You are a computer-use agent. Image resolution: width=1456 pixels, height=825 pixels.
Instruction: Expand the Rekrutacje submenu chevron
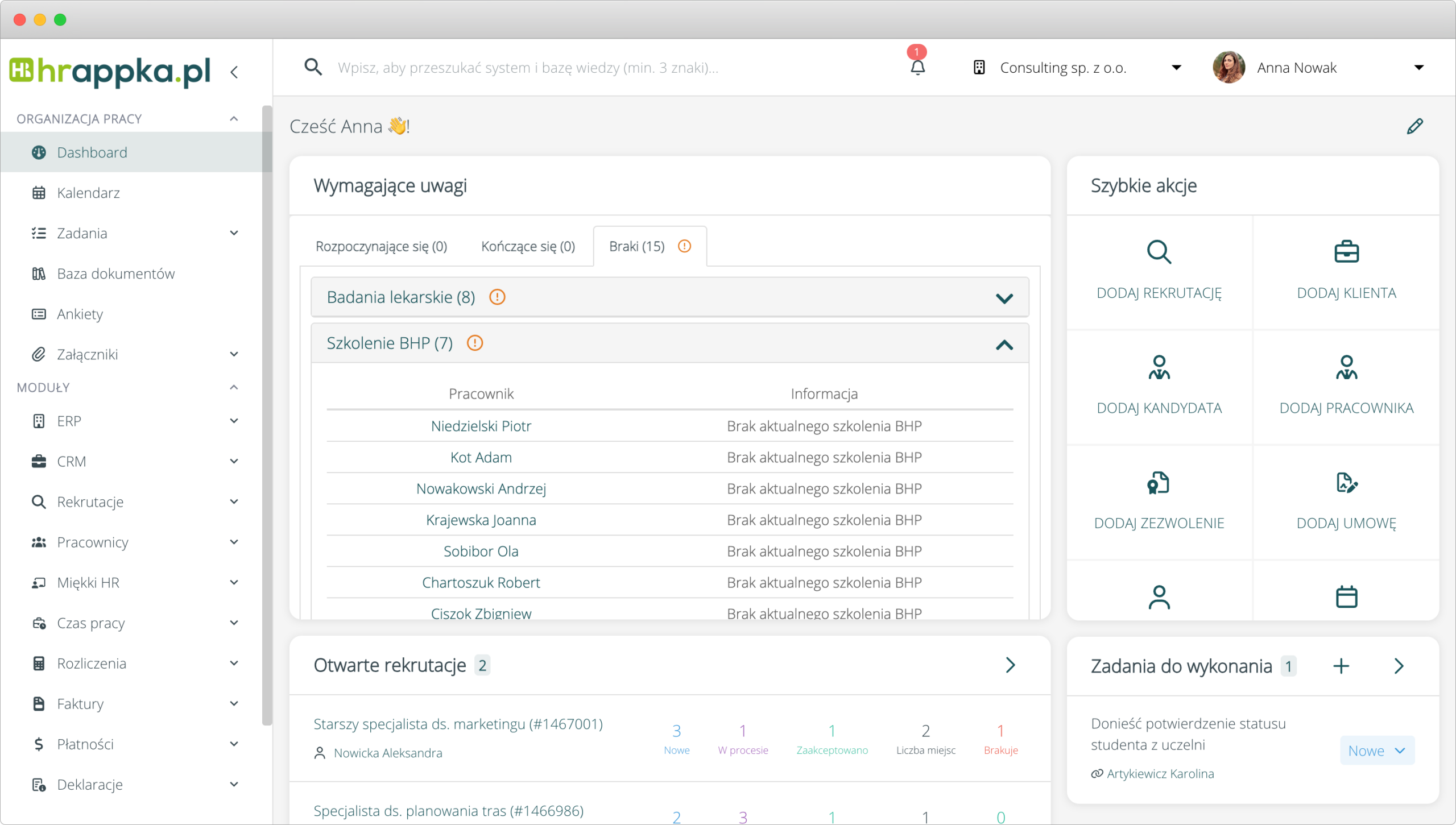pos(234,501)
